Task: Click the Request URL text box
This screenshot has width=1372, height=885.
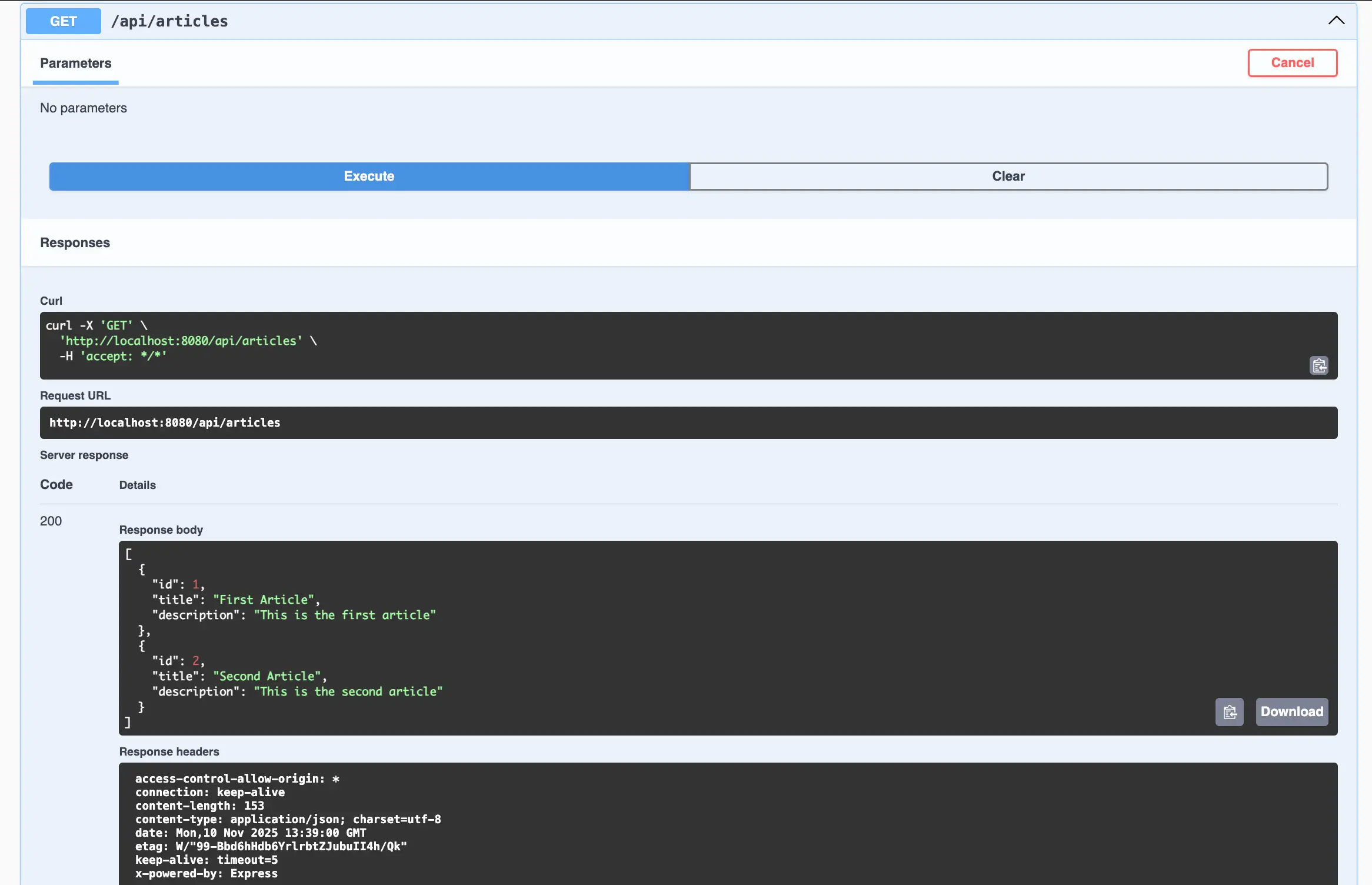Action: click(688, 422)
